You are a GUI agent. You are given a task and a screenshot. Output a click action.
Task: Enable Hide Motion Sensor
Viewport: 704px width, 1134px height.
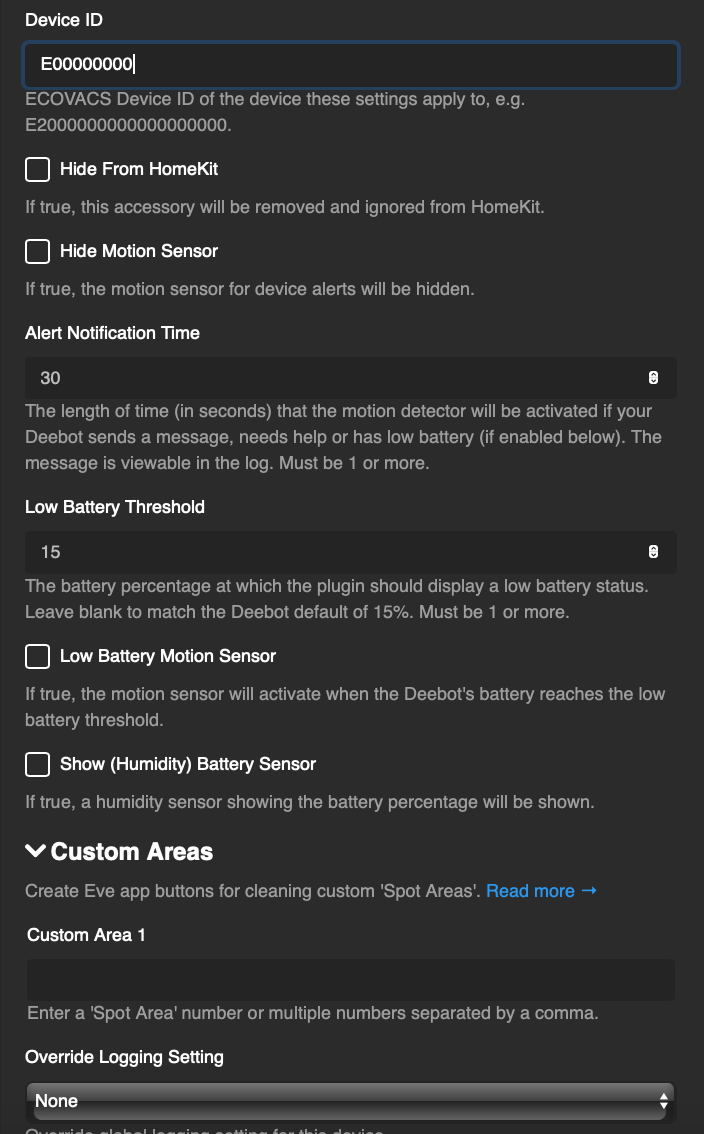37,251
